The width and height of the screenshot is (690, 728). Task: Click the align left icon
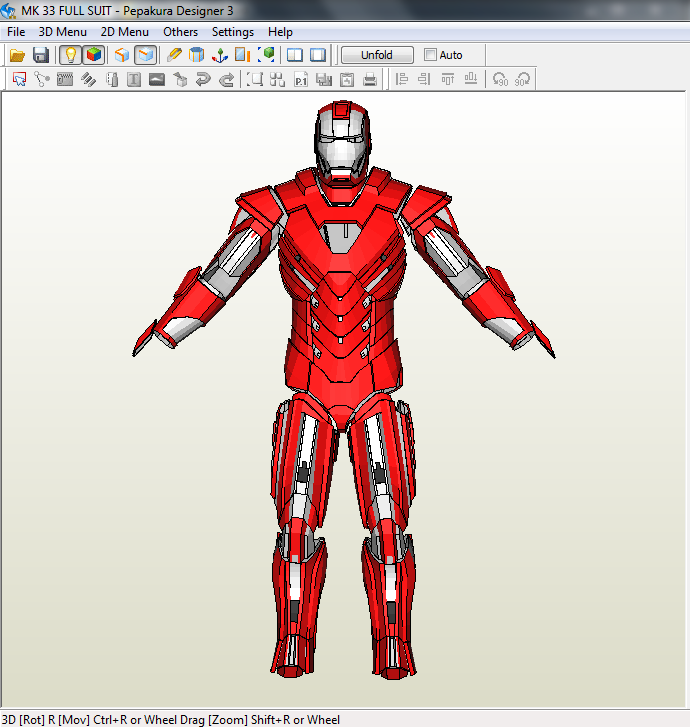tap(402, 79)
